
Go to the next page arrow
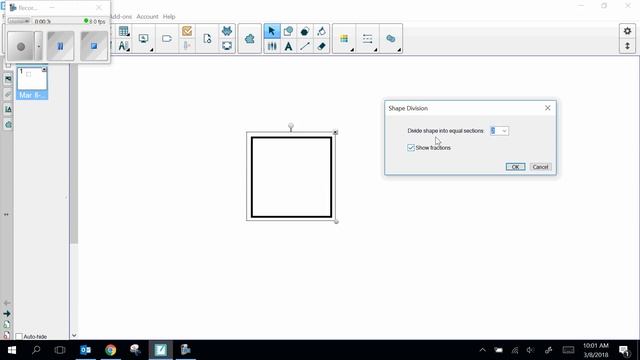7,313
